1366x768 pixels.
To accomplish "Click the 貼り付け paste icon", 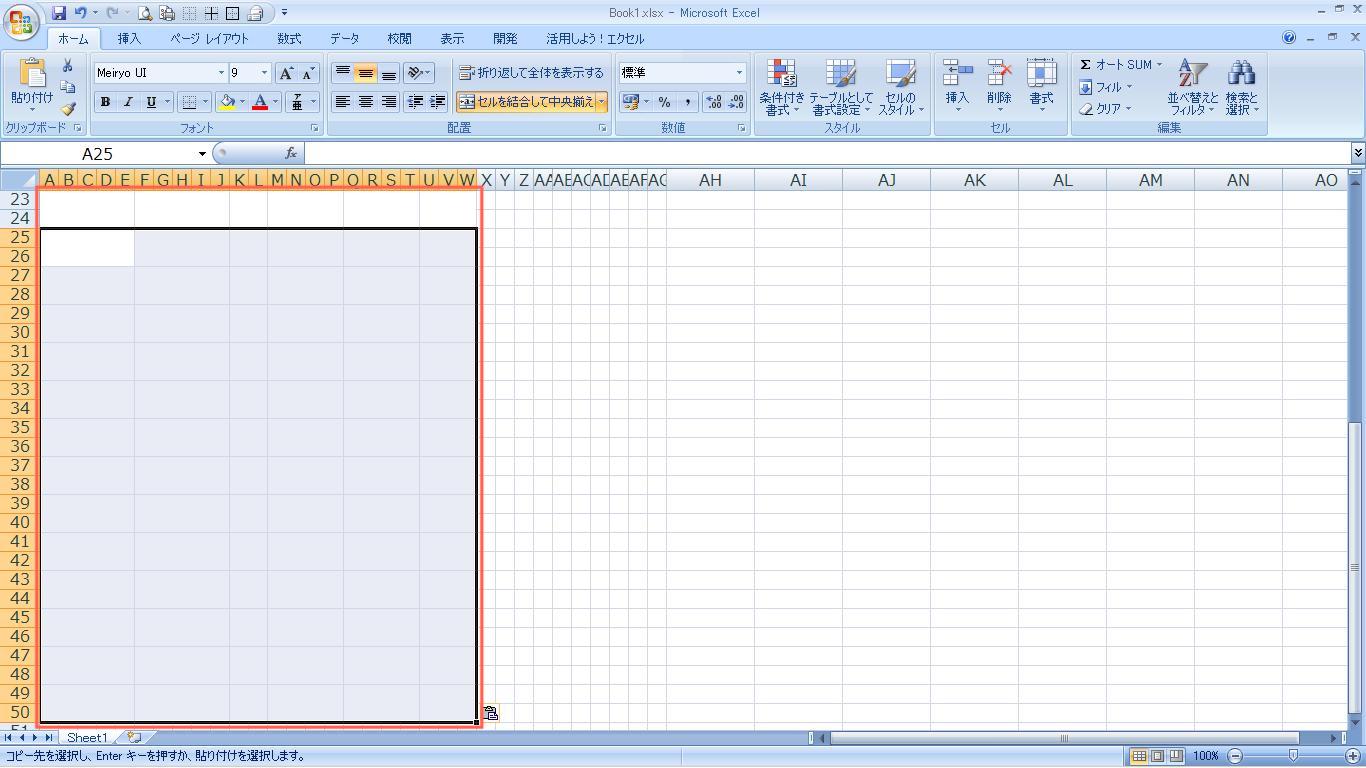I will coord(32,73).
